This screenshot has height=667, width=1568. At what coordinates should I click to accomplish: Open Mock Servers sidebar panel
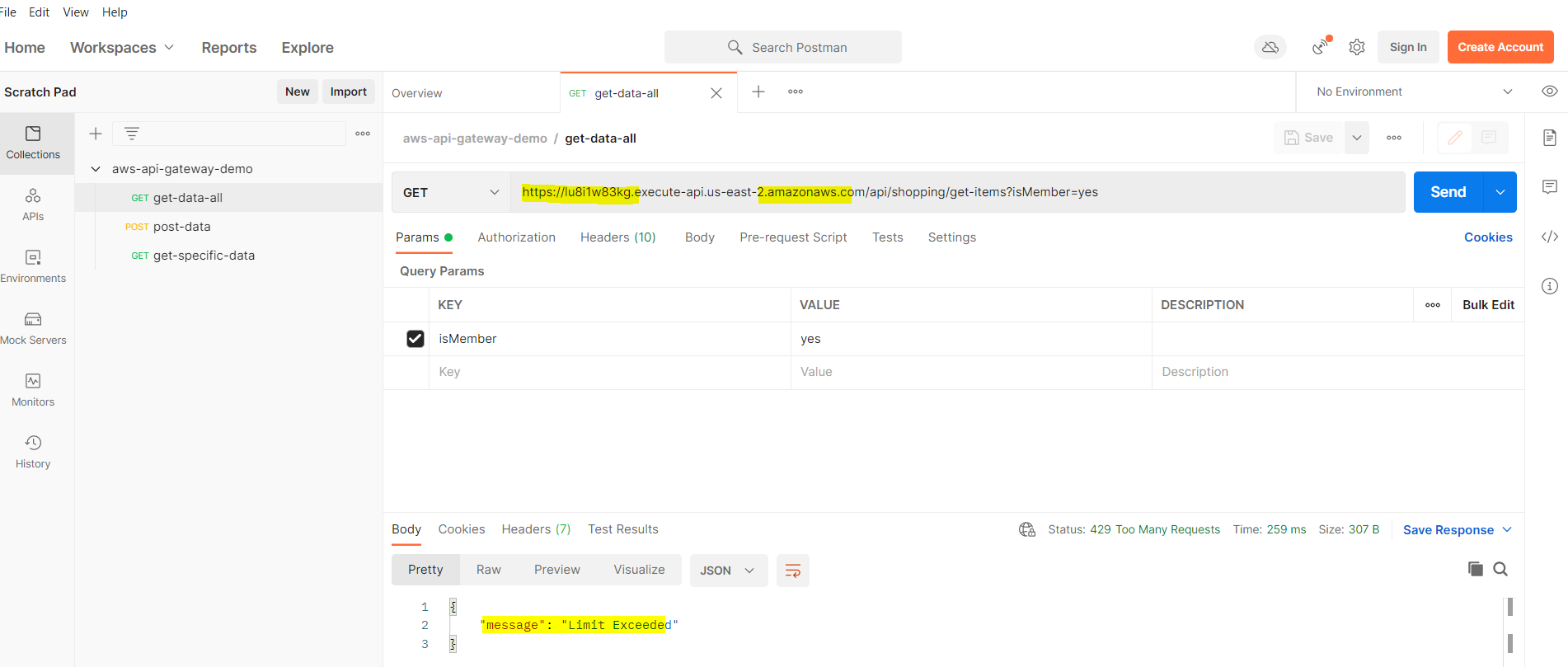coord(33,328)
